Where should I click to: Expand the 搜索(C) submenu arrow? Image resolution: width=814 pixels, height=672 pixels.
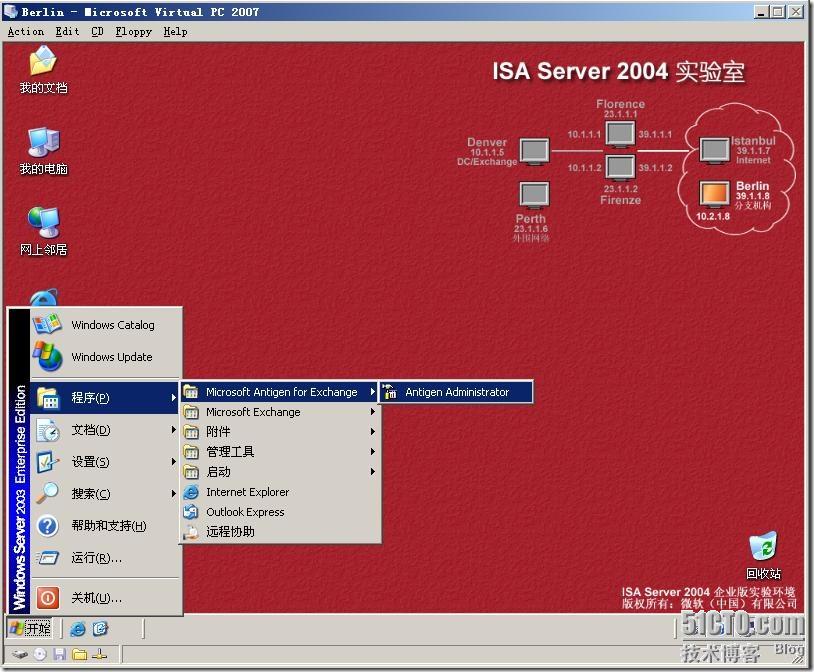[173, 494]
